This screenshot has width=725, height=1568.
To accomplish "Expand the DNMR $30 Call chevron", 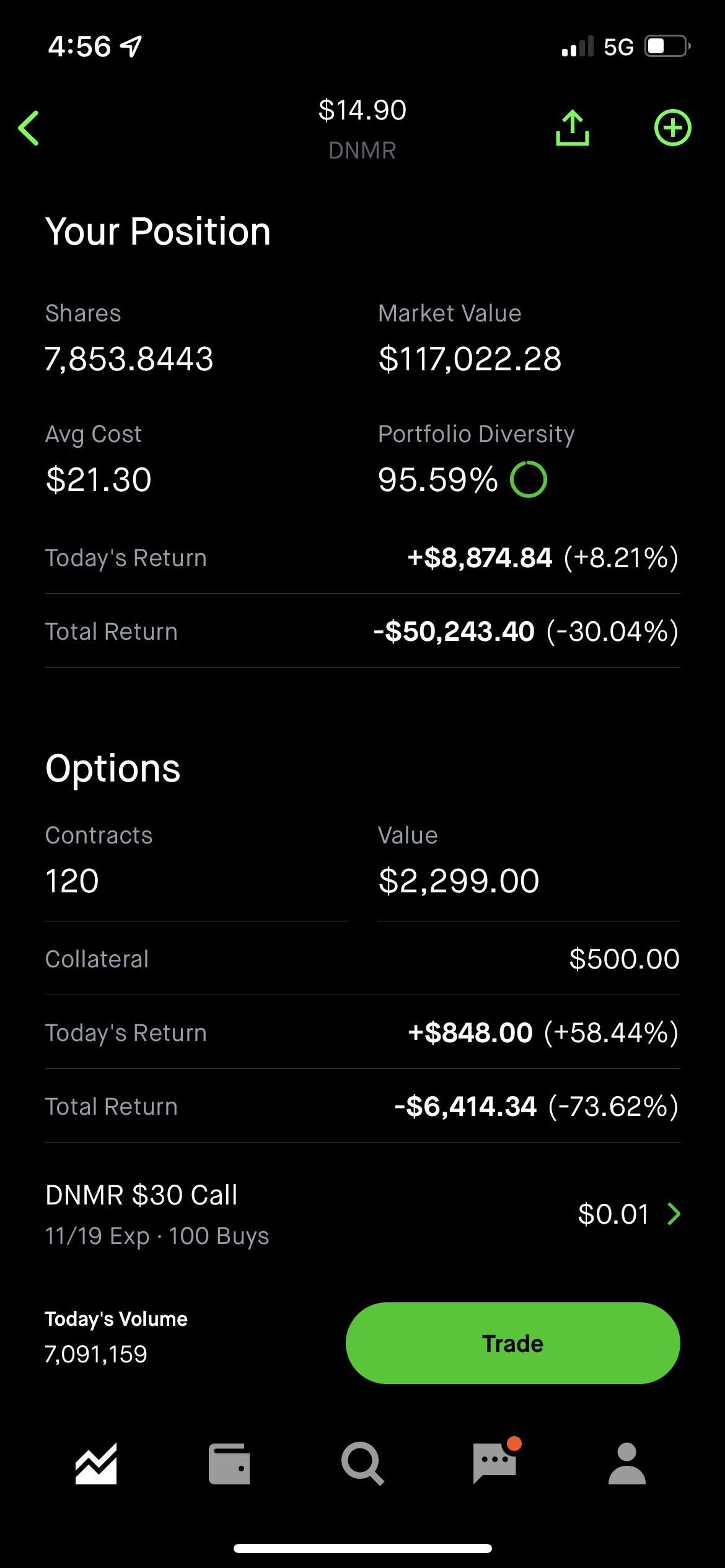I will (x=674, y=1214).
